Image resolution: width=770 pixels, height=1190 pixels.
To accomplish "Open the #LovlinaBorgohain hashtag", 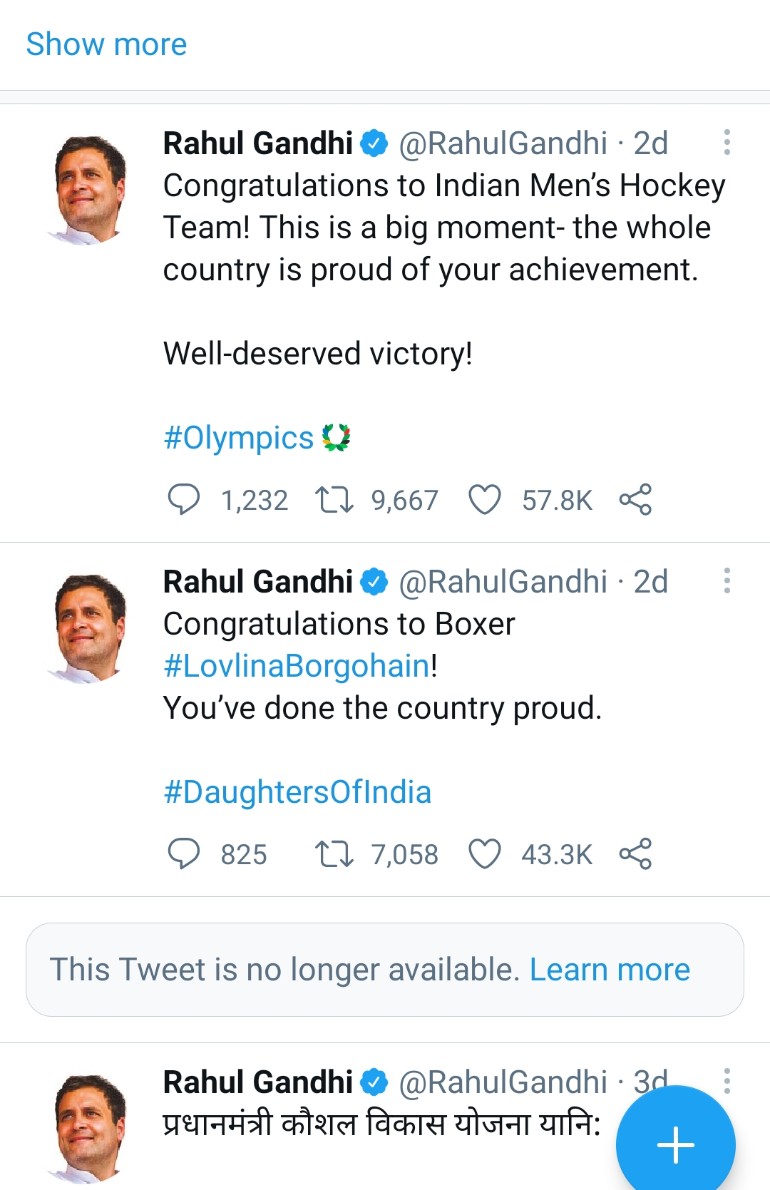I will click(296, 667).
